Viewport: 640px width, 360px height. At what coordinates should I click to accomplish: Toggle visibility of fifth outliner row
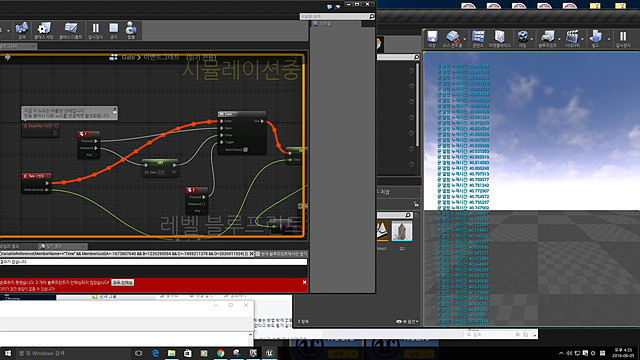(x=411, y=133)
